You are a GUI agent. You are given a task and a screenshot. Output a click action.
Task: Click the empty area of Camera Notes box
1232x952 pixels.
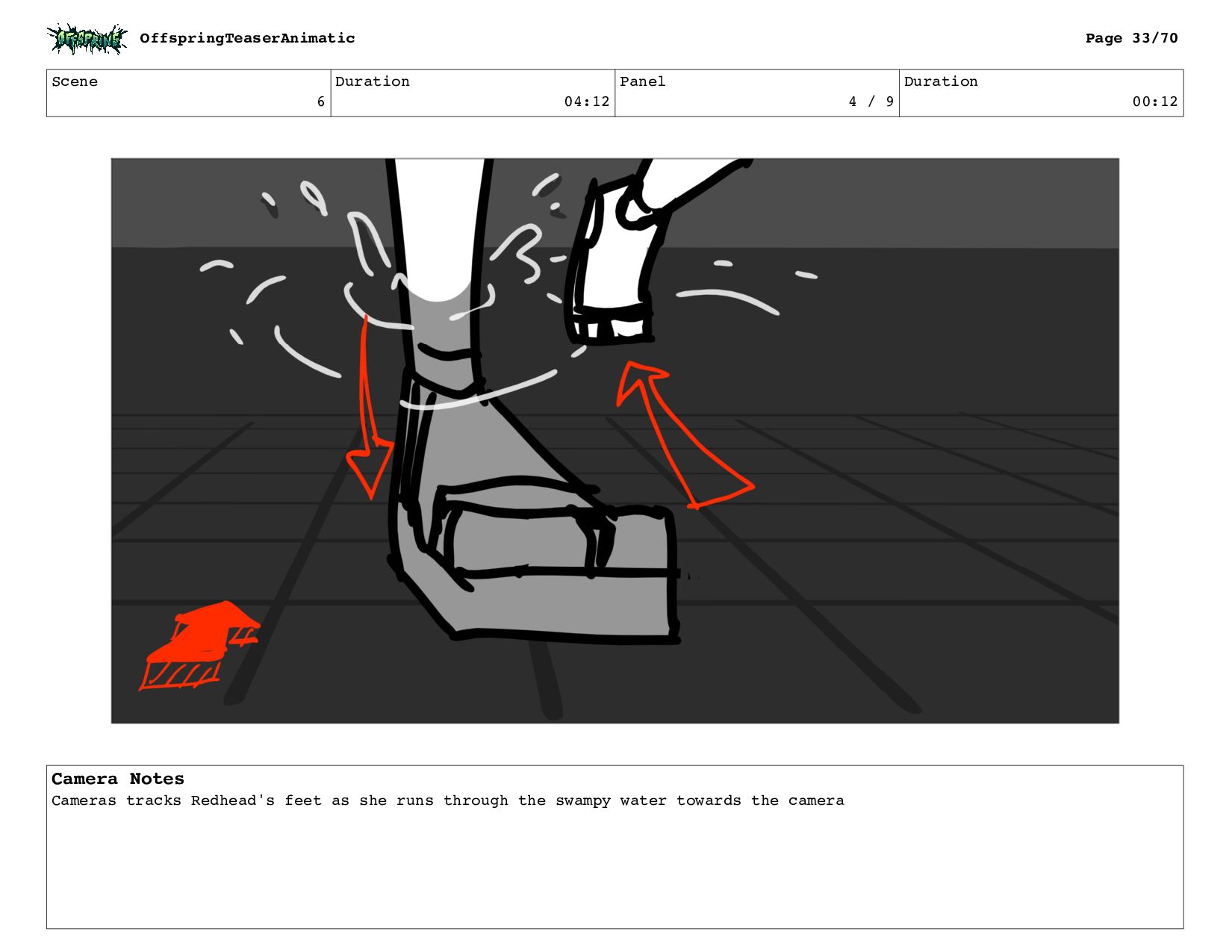tap(615, 870)
